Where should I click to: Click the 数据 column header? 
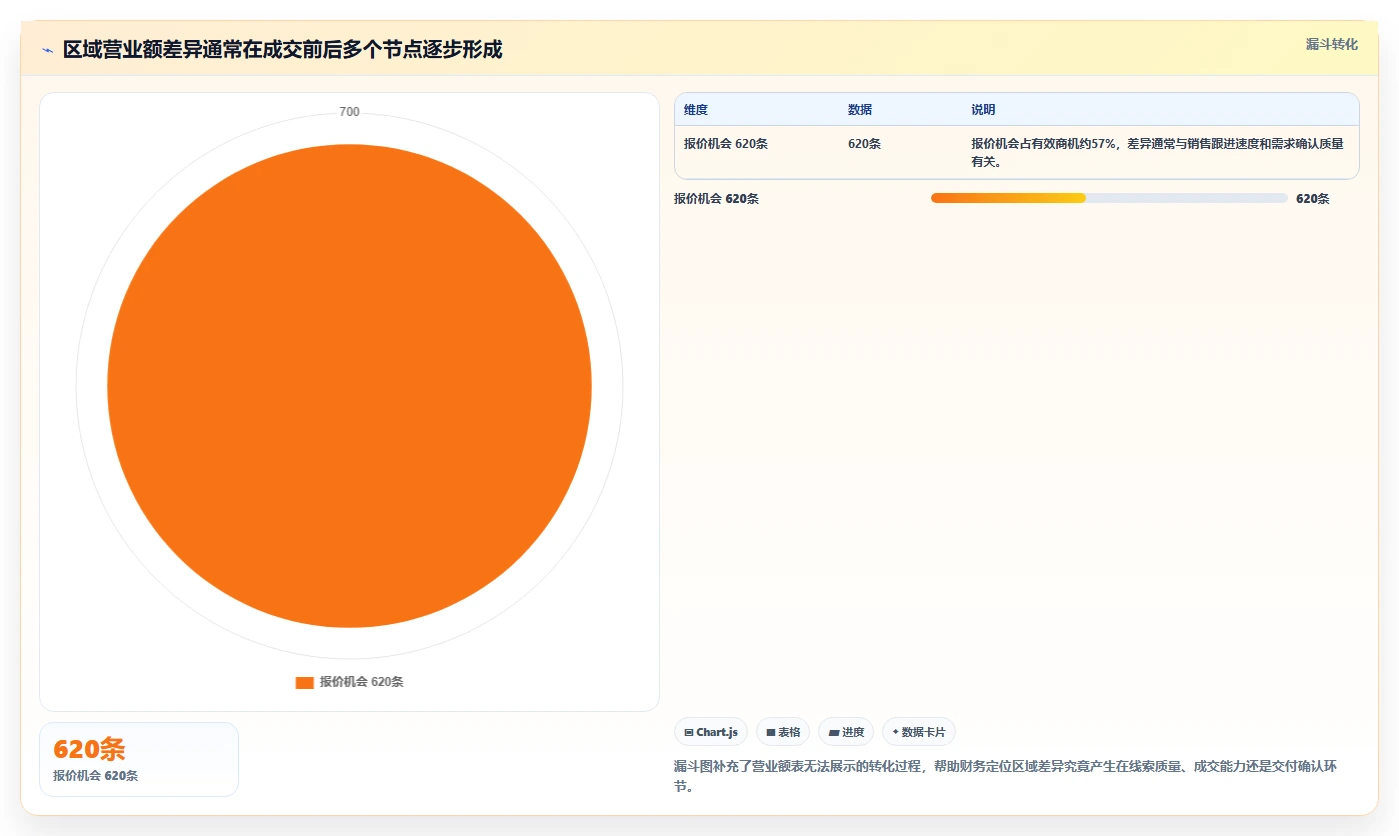click(x=860, y=110)
